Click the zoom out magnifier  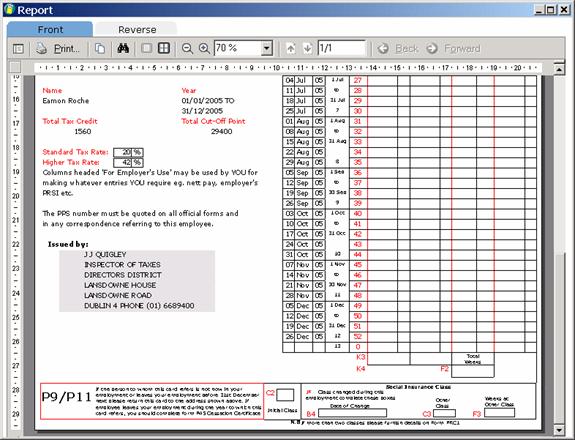tap(187, 48)
